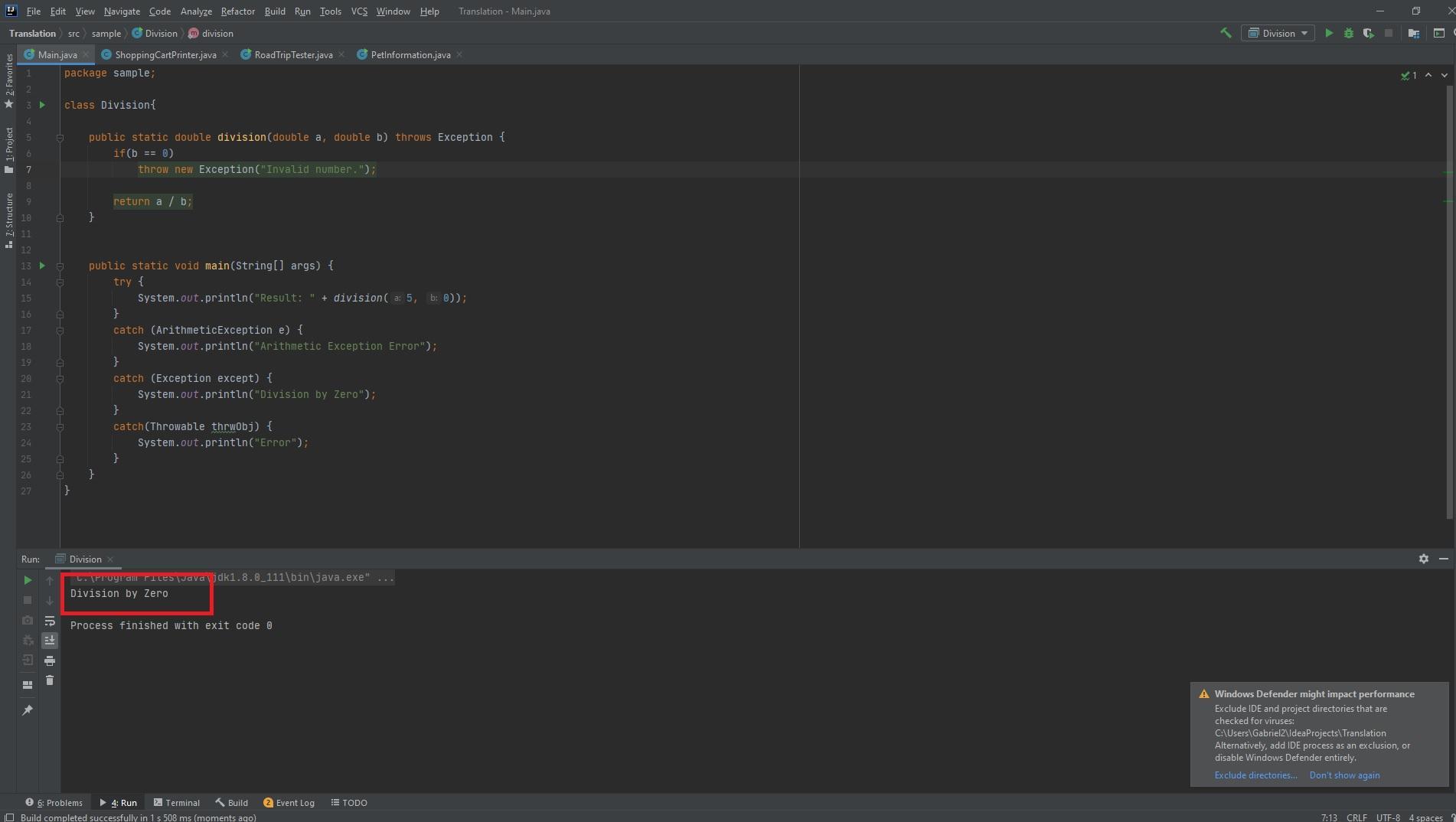Rerun Division in the Run panel

click(28, 580)
